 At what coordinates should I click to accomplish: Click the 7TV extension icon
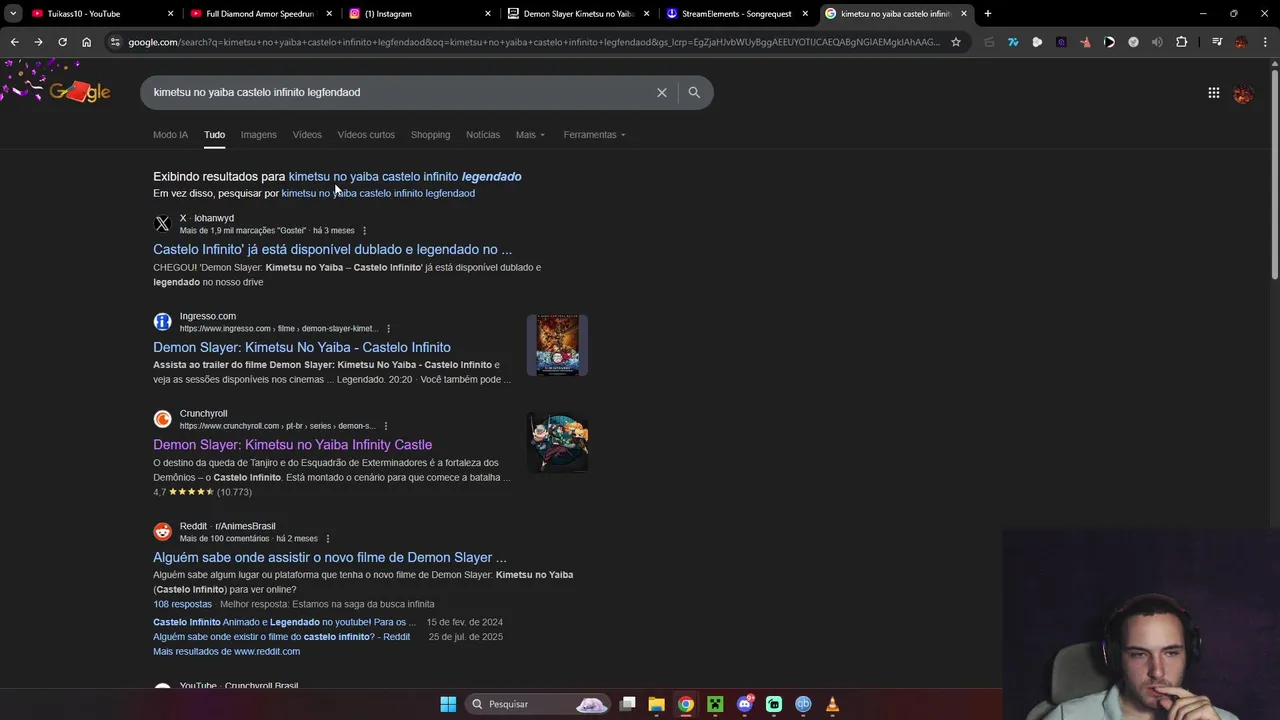pos(1013,42)
